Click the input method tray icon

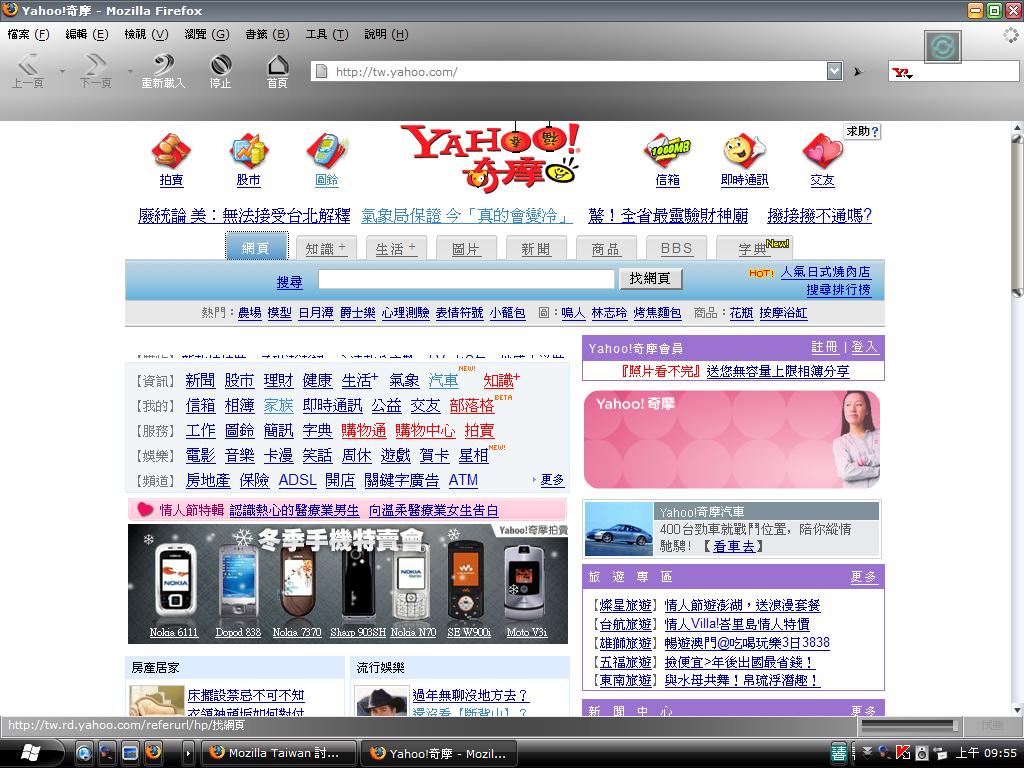pyautogui.click(x=839, y=753)
